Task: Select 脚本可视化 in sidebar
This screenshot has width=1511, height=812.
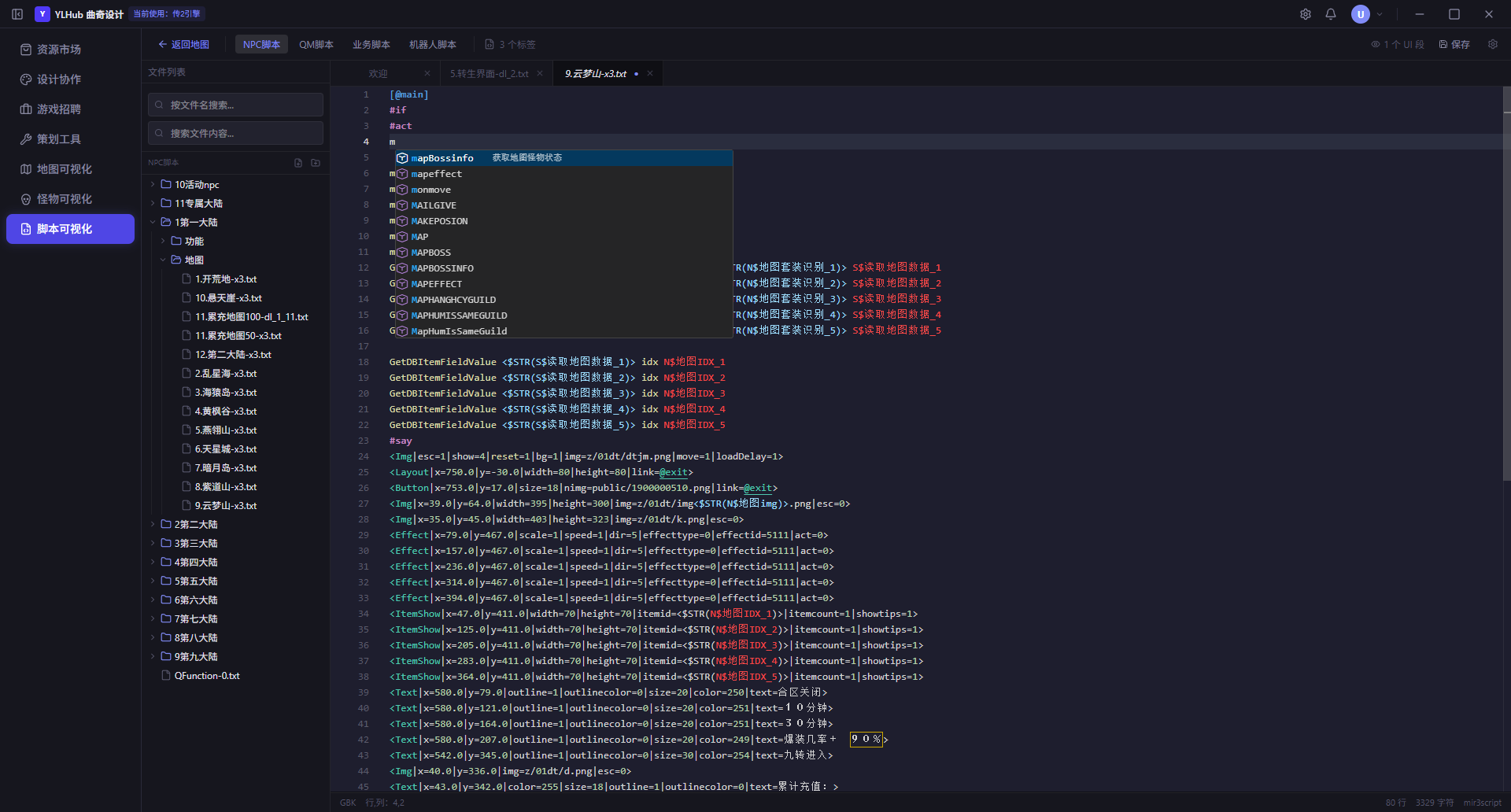Action: point(70,229)
